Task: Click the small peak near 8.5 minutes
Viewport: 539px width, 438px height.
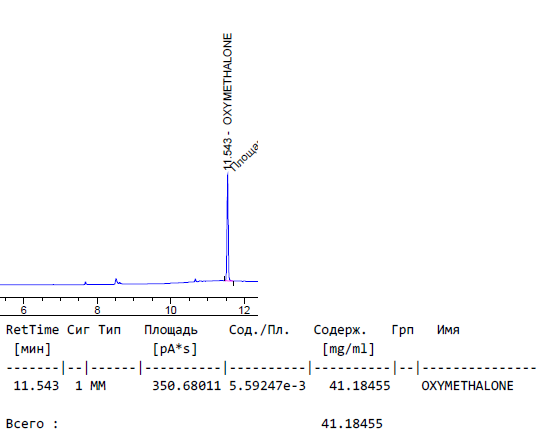Action: (116, 281)
